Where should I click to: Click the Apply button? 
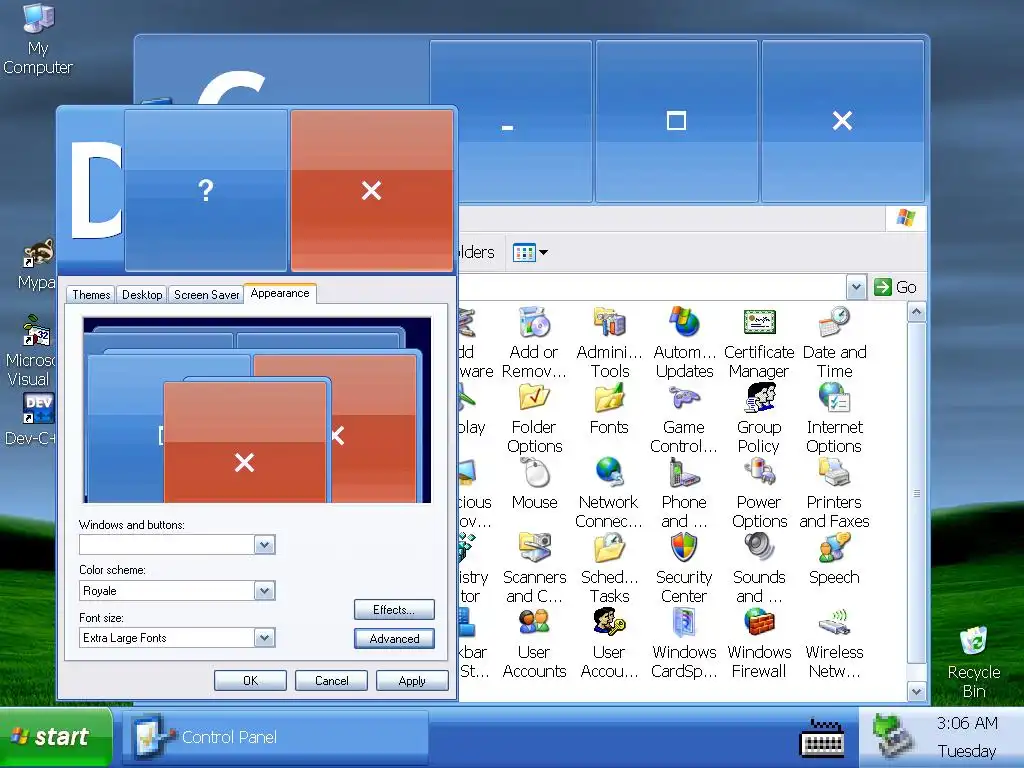412,680
